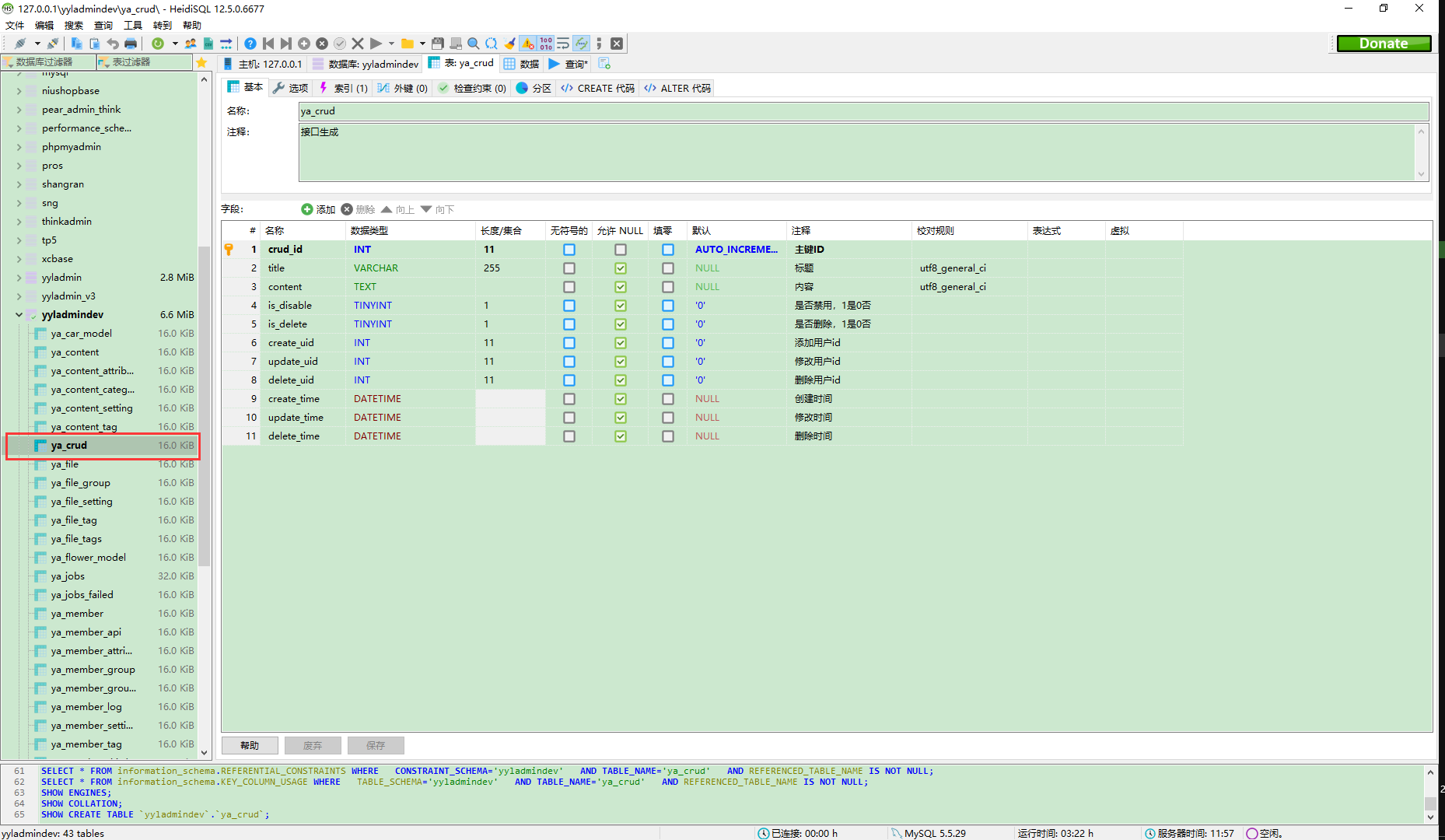Click the save floppy disk toolbar icon

(438, 44)
